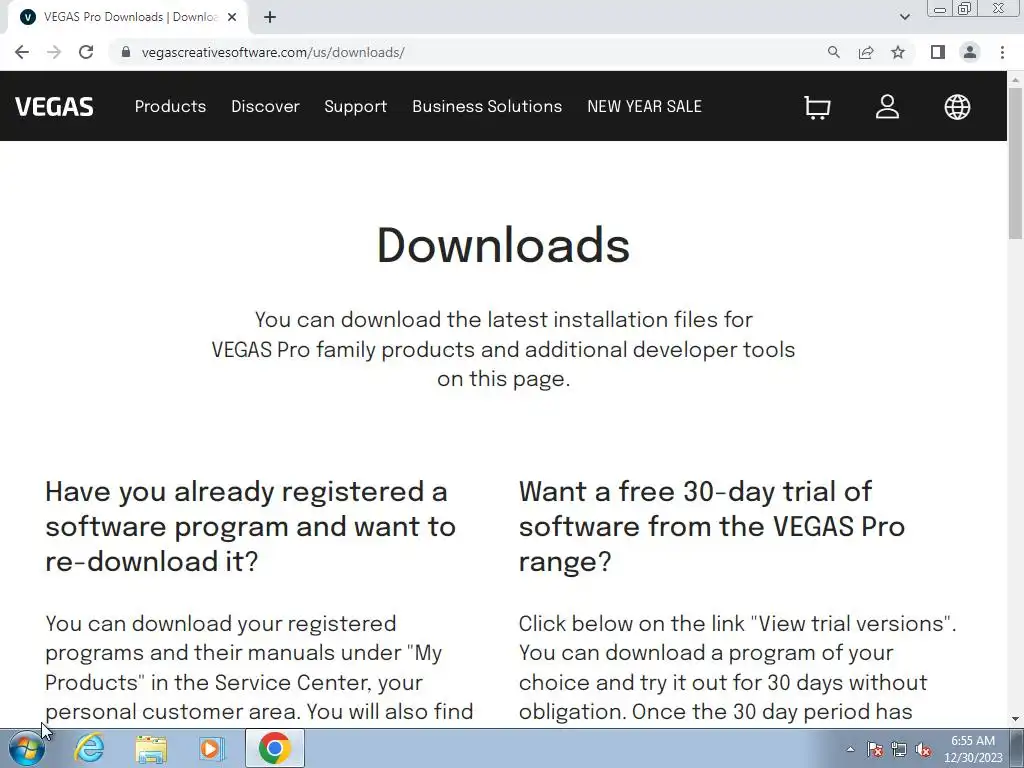Open the Windows Start menu
1024x768 pixels.
(x=27, y=748)
